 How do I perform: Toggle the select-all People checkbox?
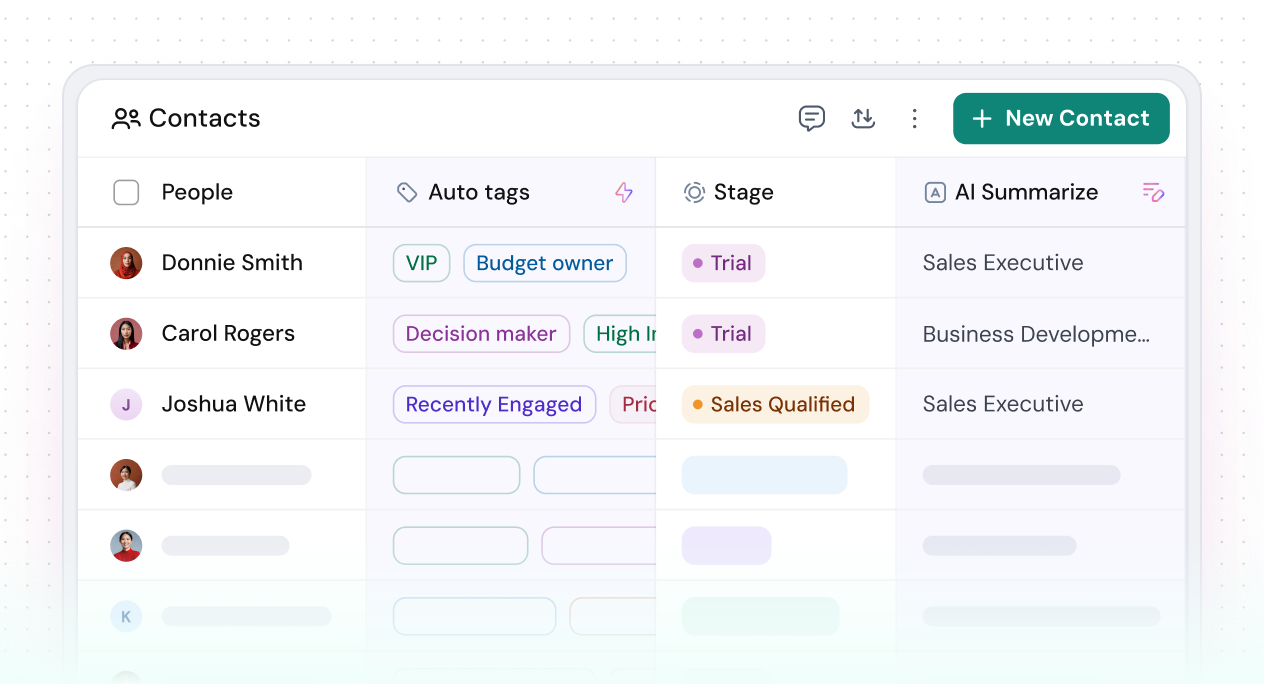pyautogui.click(x=126, y=192)
